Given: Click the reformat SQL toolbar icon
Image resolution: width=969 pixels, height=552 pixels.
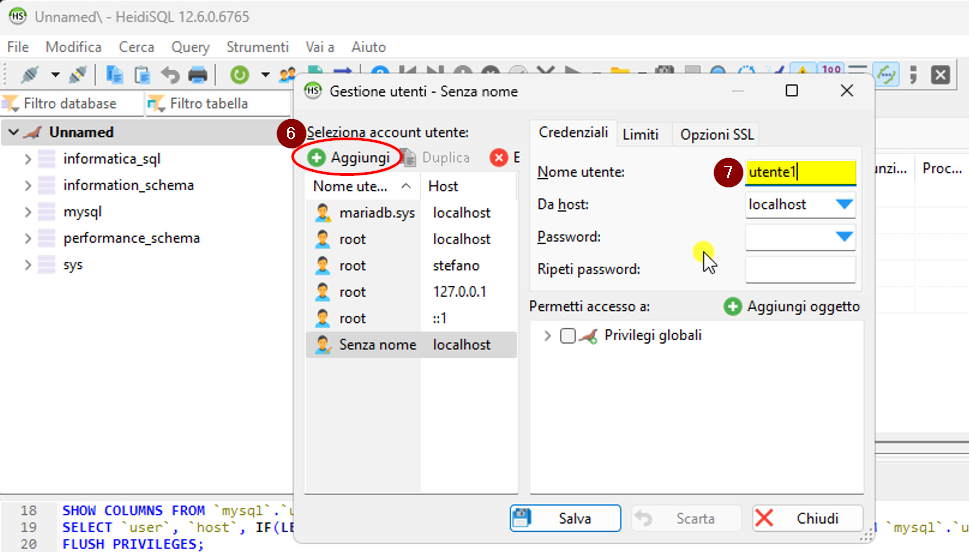Looking at the screenshot, I should click(x=886, y=75).
